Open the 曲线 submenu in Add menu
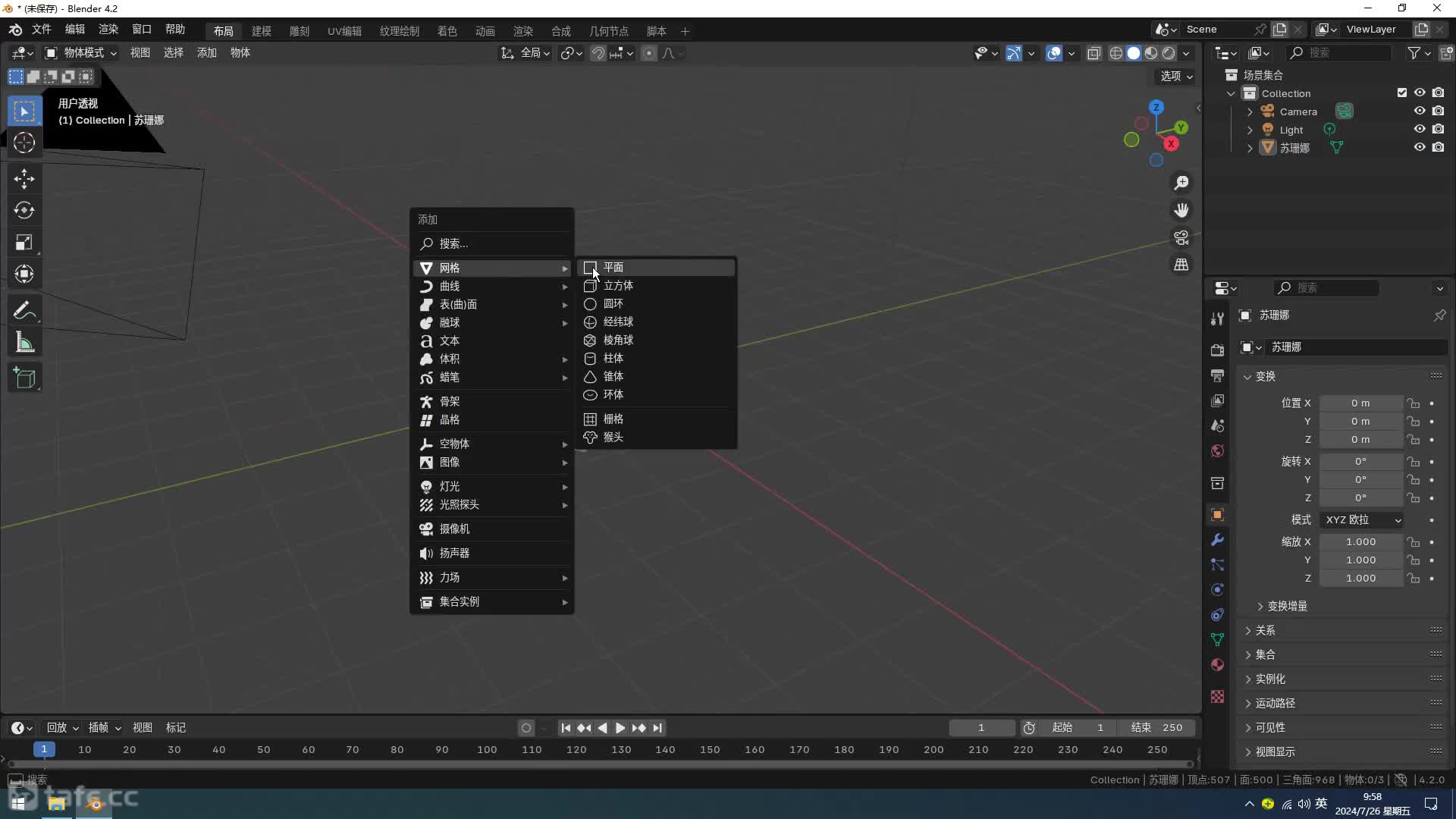 coord(492,287)
